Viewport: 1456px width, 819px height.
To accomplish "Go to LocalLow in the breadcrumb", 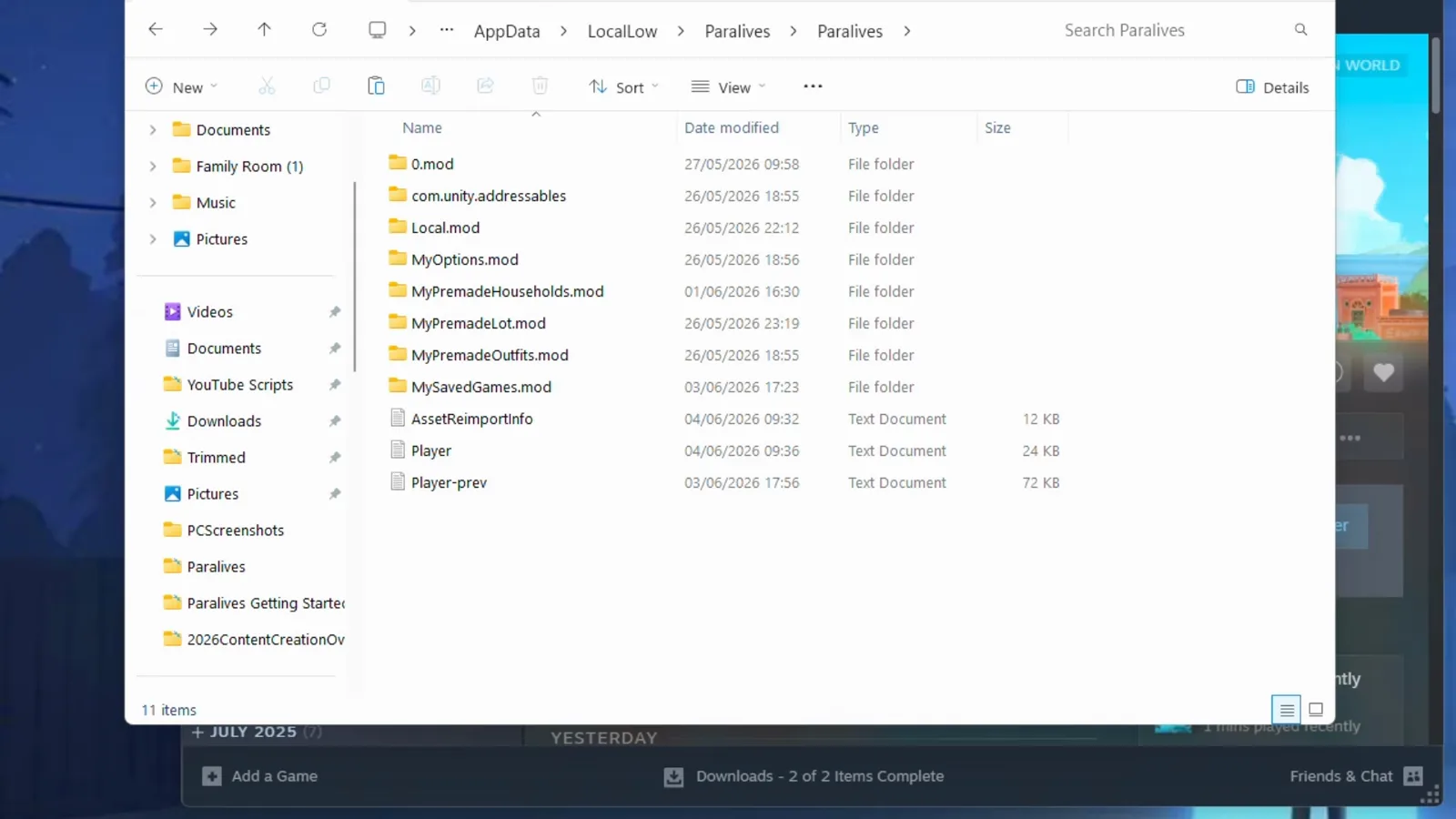I will (622, 31).
